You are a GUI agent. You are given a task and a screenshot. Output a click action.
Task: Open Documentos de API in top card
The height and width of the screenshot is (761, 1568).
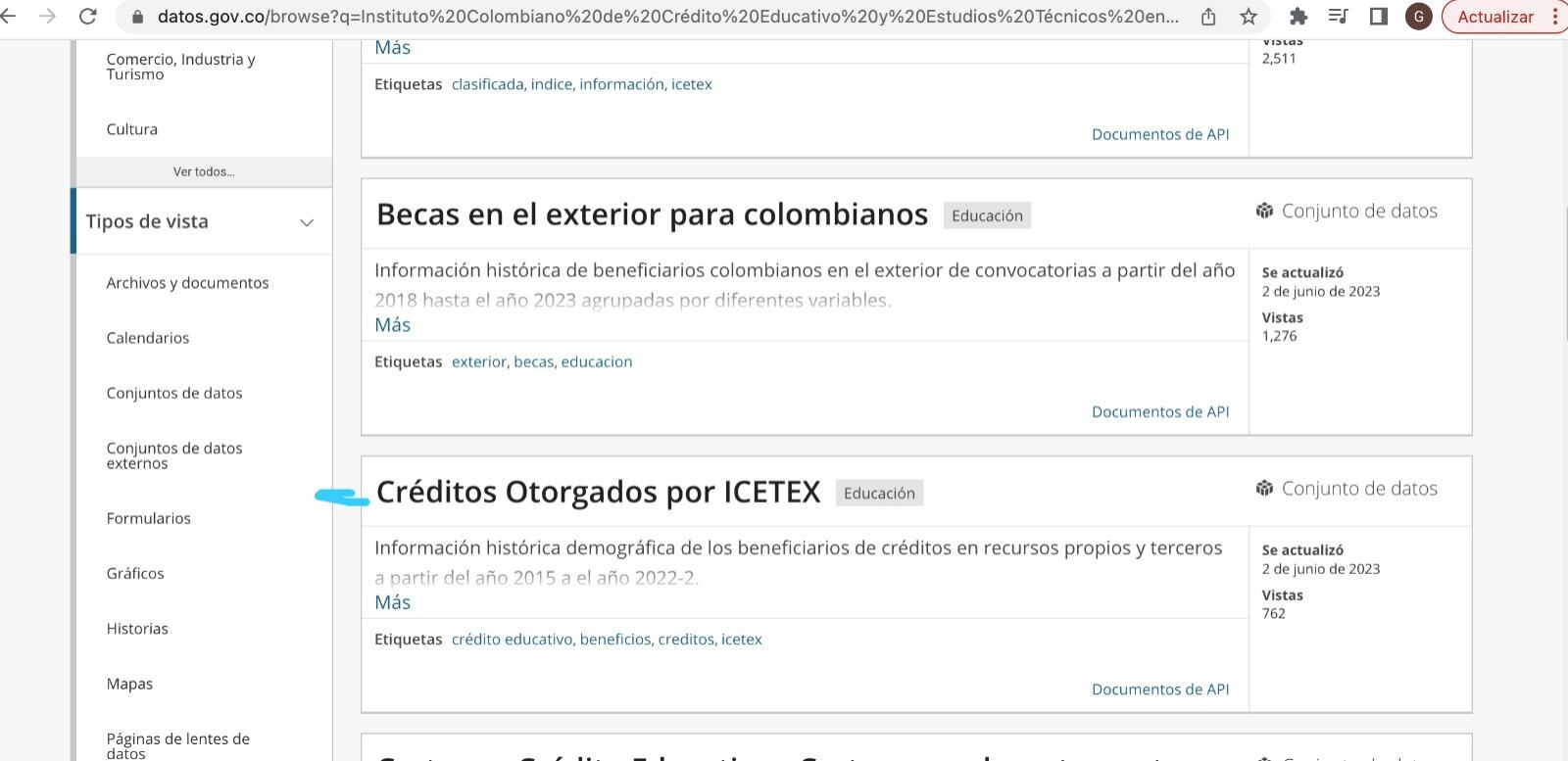(x=1160, y=134)
